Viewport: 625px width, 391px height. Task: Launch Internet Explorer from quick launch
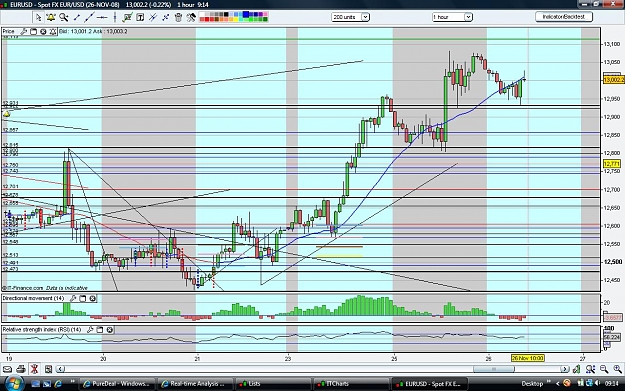tap(58, 383)
